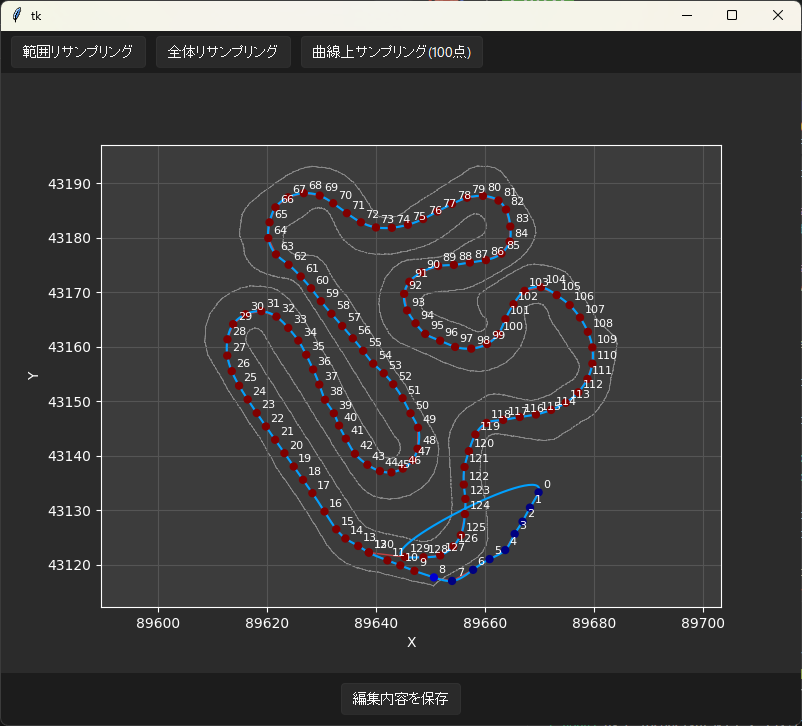Viewport: 802px width, 726px height.
Task: Select waypoint dot labeled 57
Action: point(342,326)
